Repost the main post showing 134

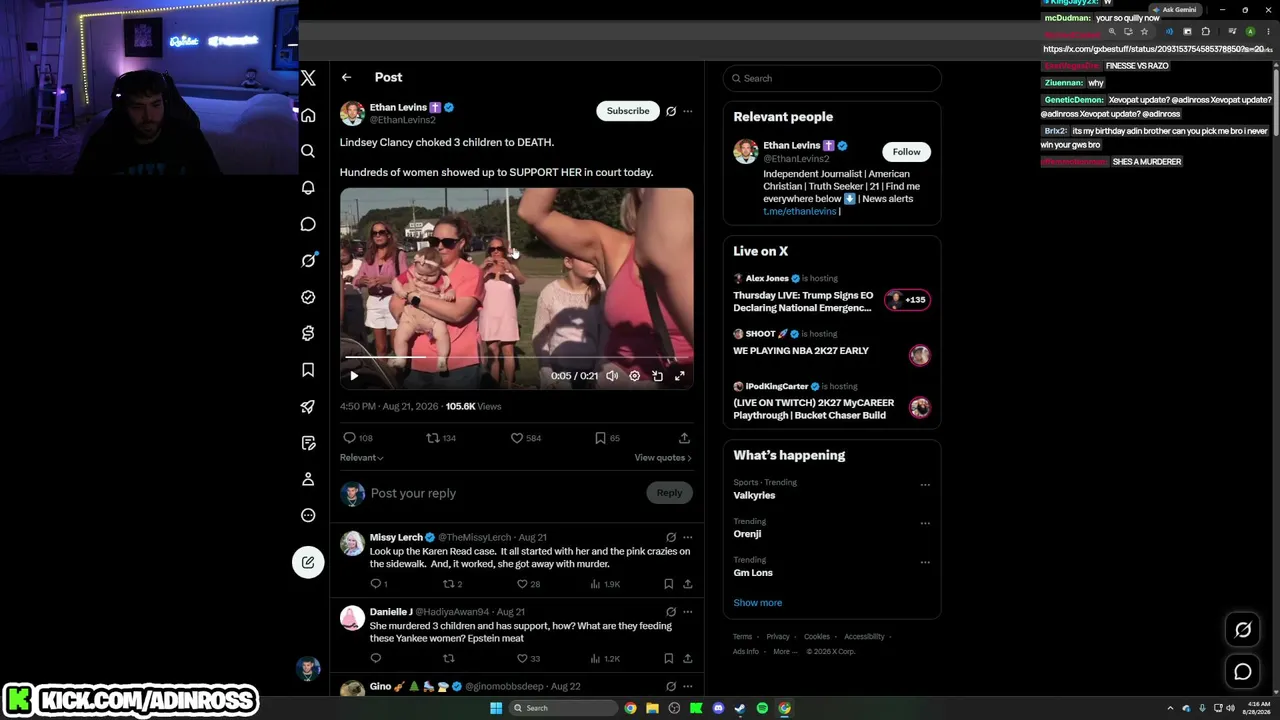441,438
